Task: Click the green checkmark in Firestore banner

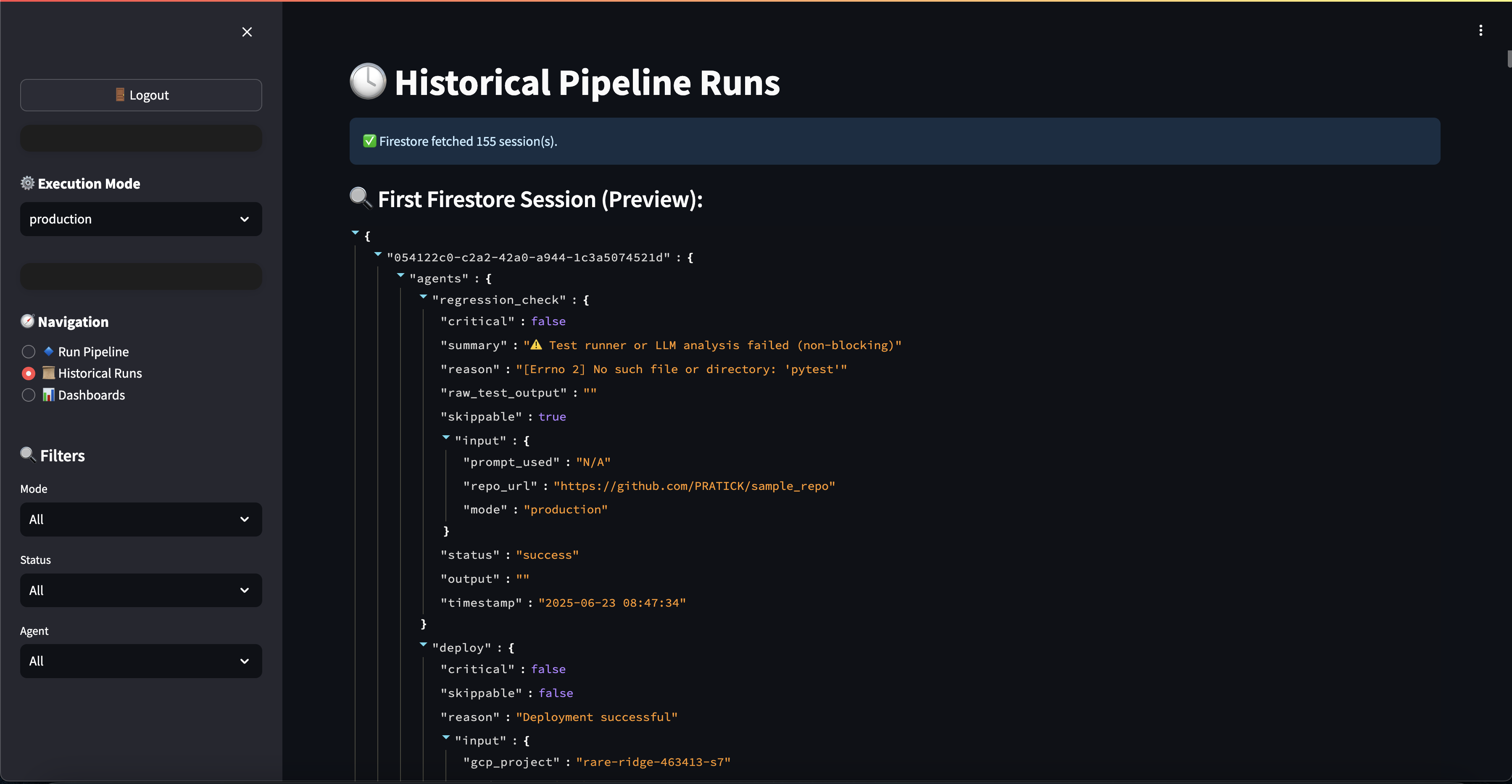Action: coord(369,141)
